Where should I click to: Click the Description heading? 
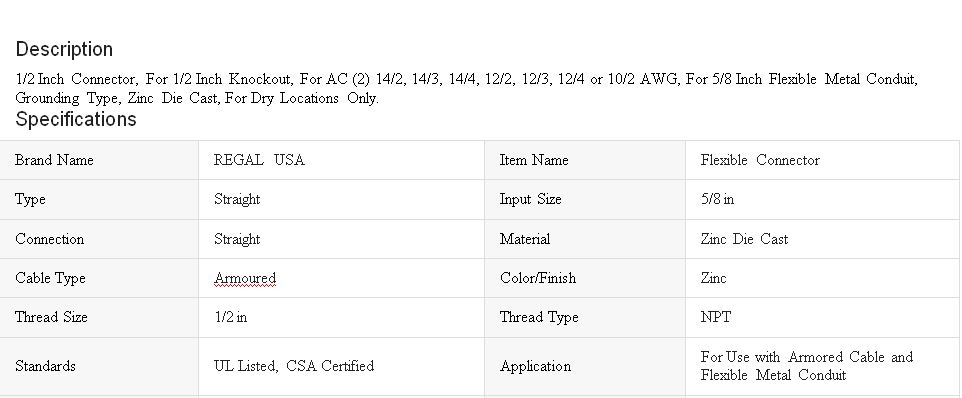(64, 49)
